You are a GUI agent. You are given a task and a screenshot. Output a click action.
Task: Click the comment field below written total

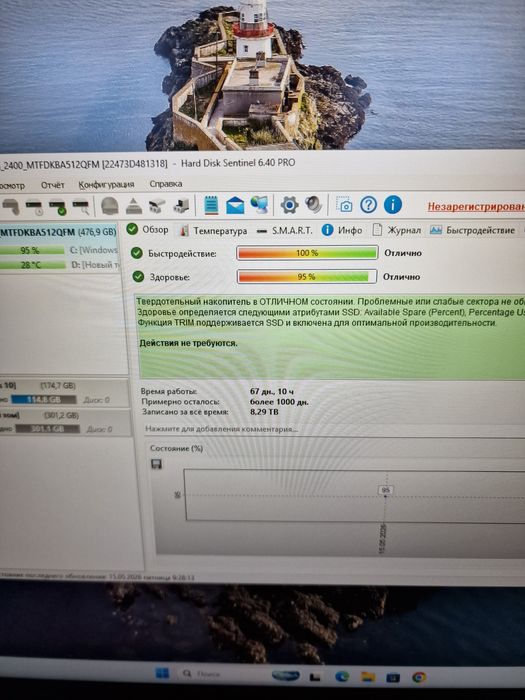click(334, 429)
